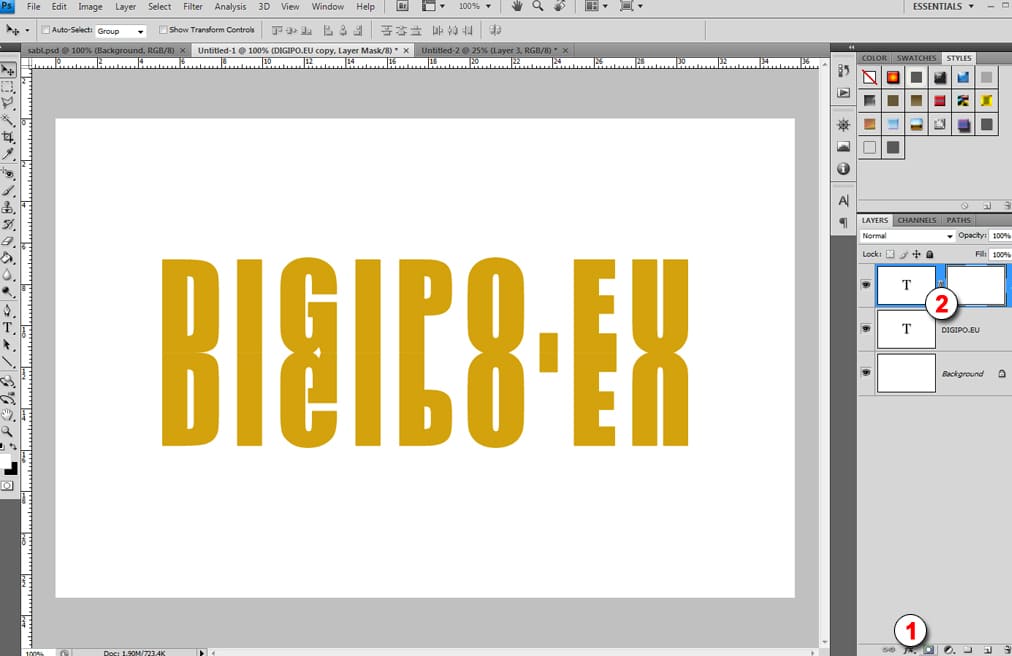Select the Zoom tool in toolbox
The image size is (1012, 656).
(x=8, y=431)
